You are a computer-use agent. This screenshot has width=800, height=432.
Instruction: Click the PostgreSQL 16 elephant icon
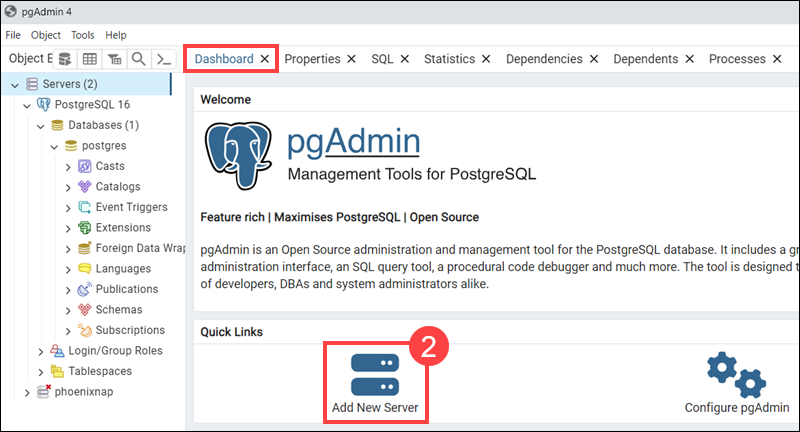(x=44, y=105)
